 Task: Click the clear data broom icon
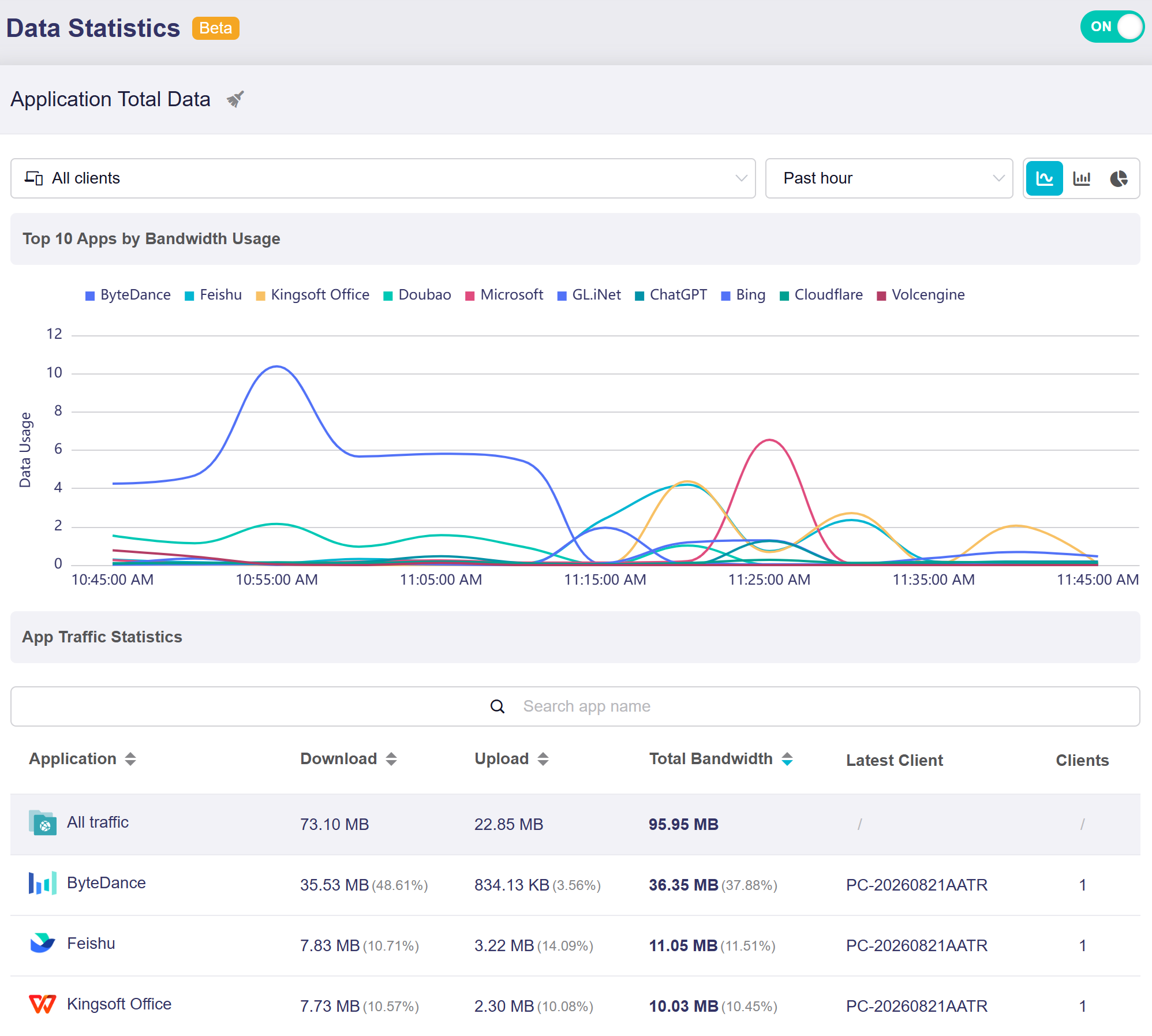[235, 99]
